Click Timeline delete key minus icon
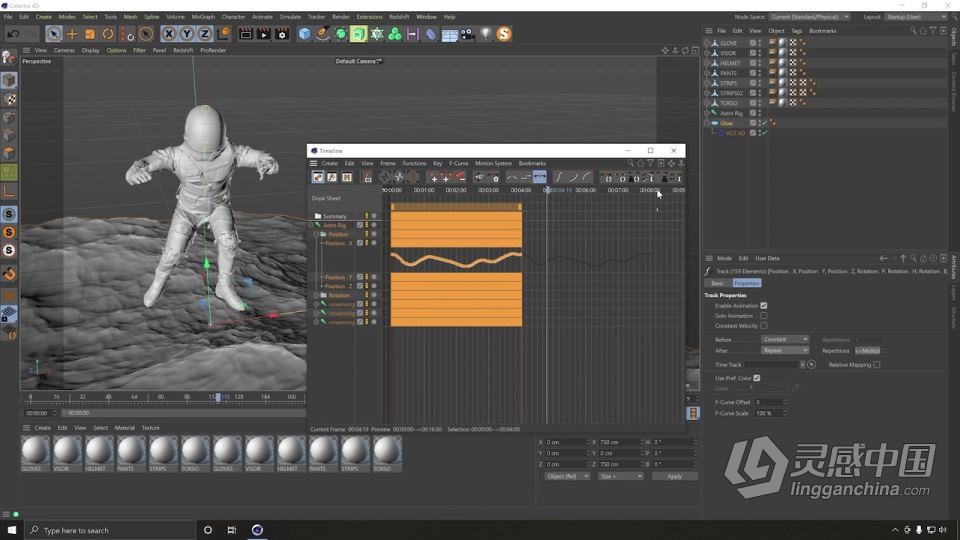This screenshot has height=540, width=960. 460,177
